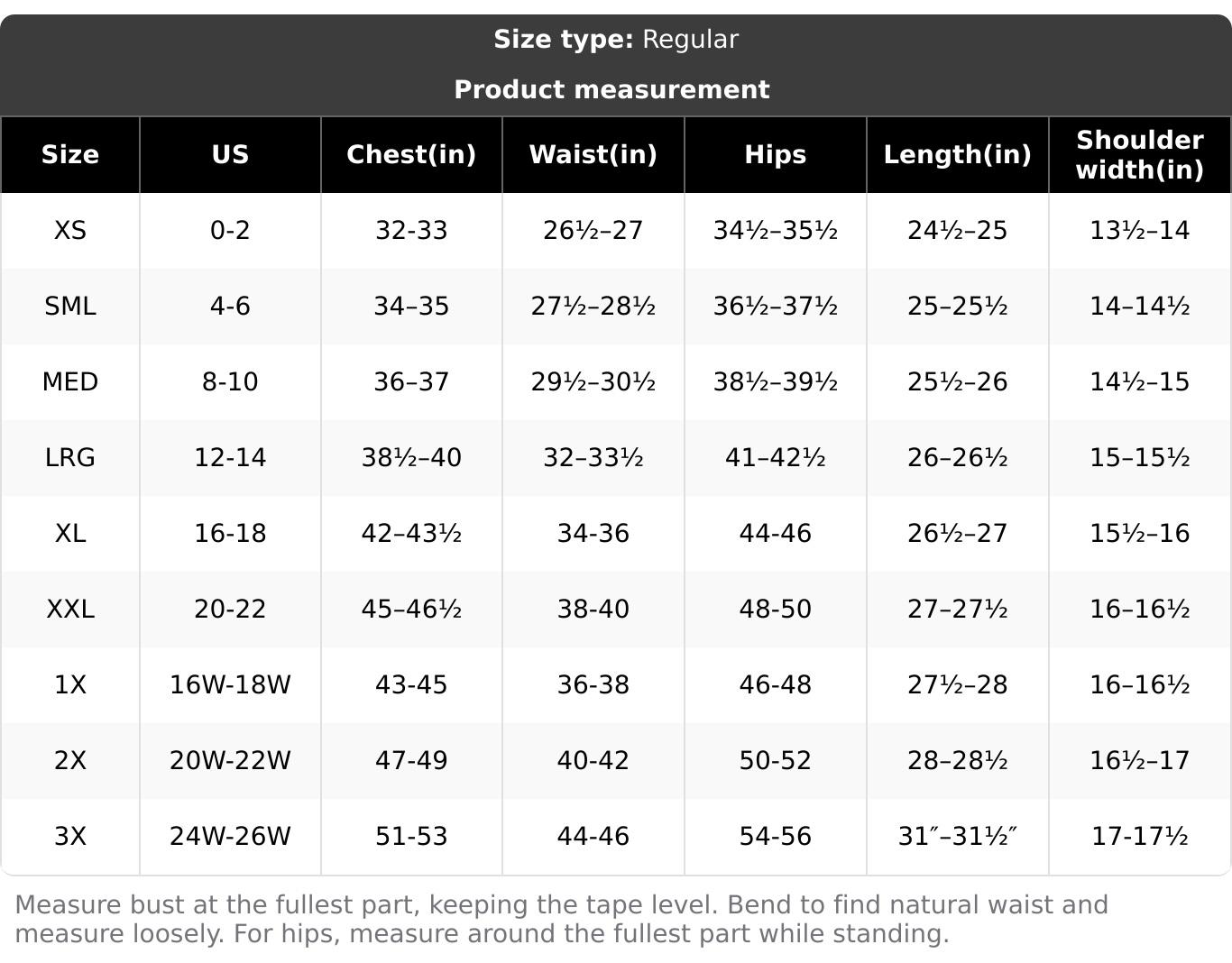This screenshot has height=963, width=1232.
Task: Click the MED size row label
Action: point(70,382)
